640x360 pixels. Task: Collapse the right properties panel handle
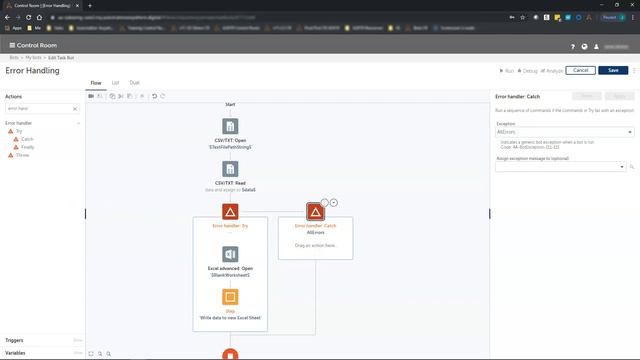tap(490, 213)
